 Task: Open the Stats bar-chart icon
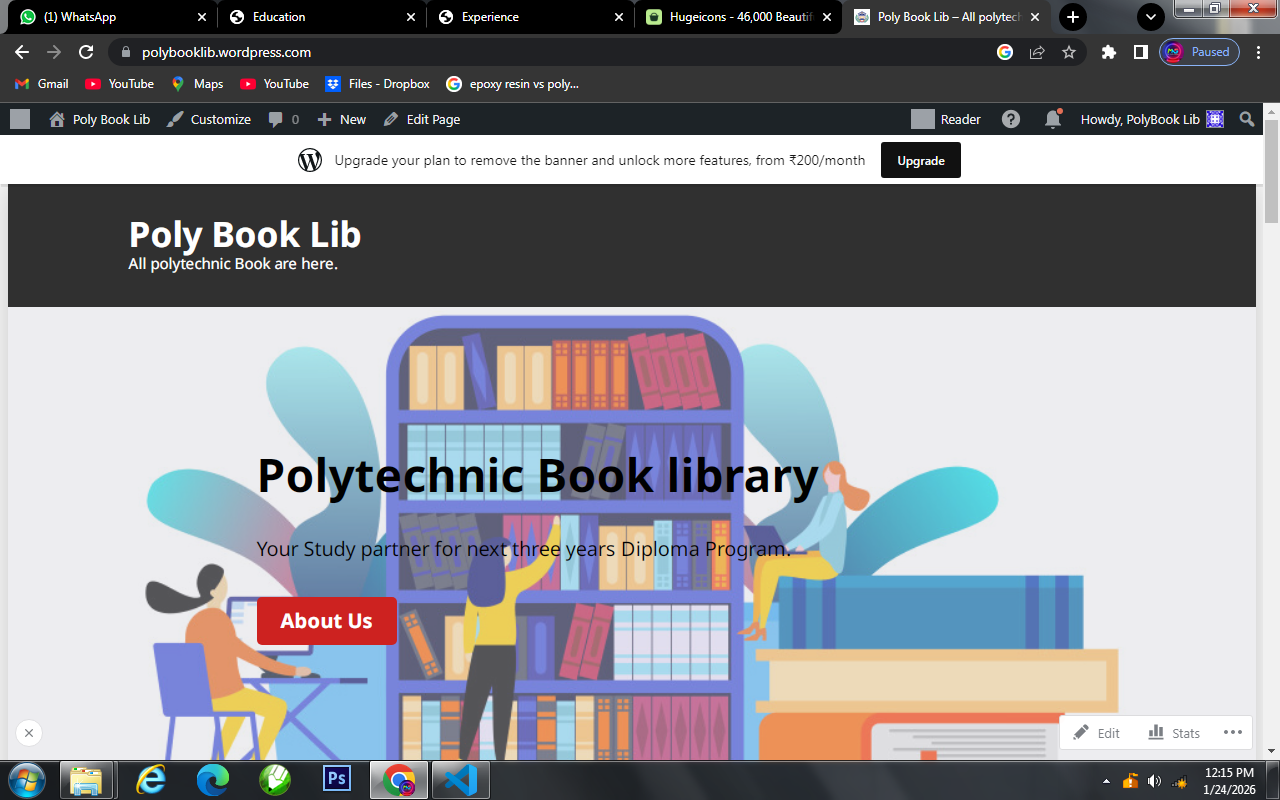coord(1158,733)
